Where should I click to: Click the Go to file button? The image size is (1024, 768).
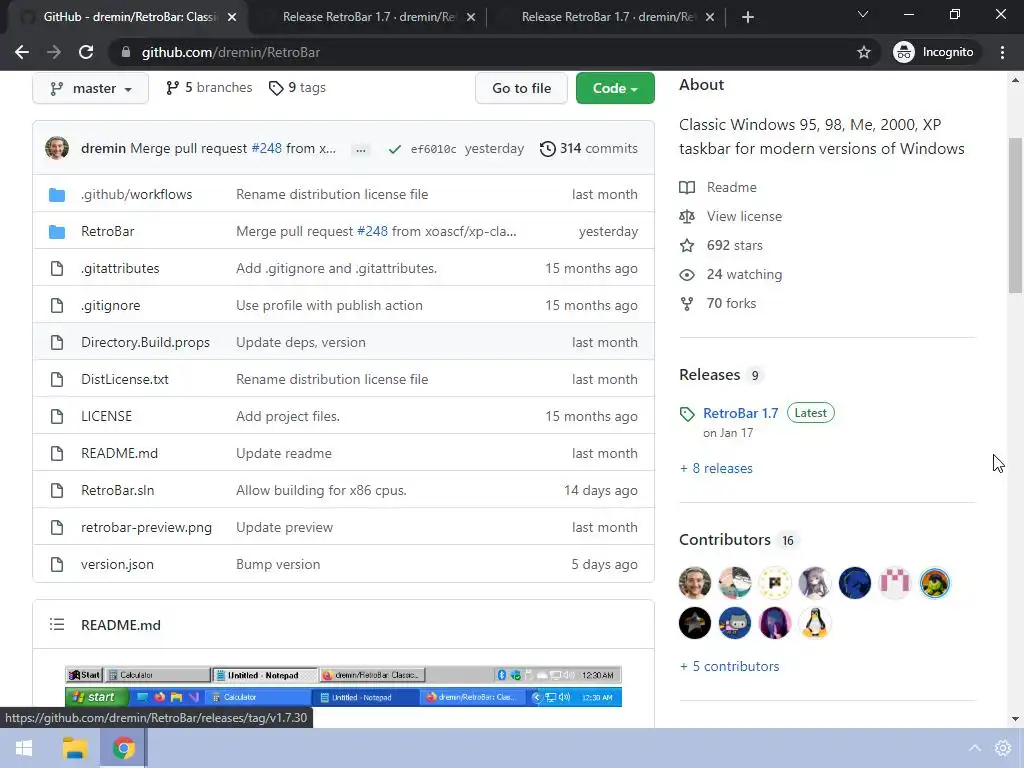[x=521, y=88]
